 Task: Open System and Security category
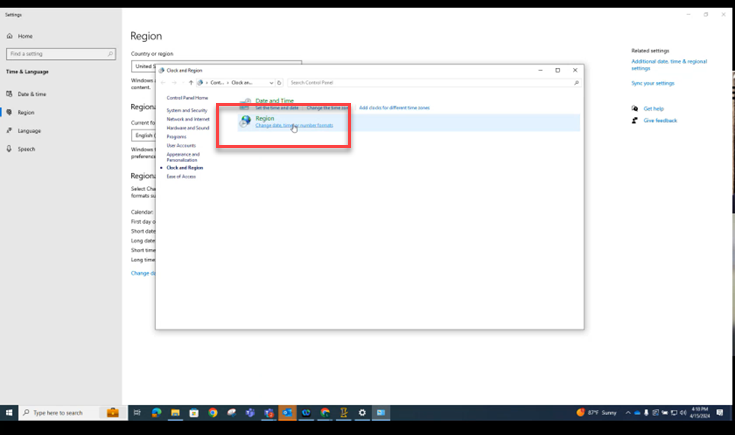coord(187,110)
